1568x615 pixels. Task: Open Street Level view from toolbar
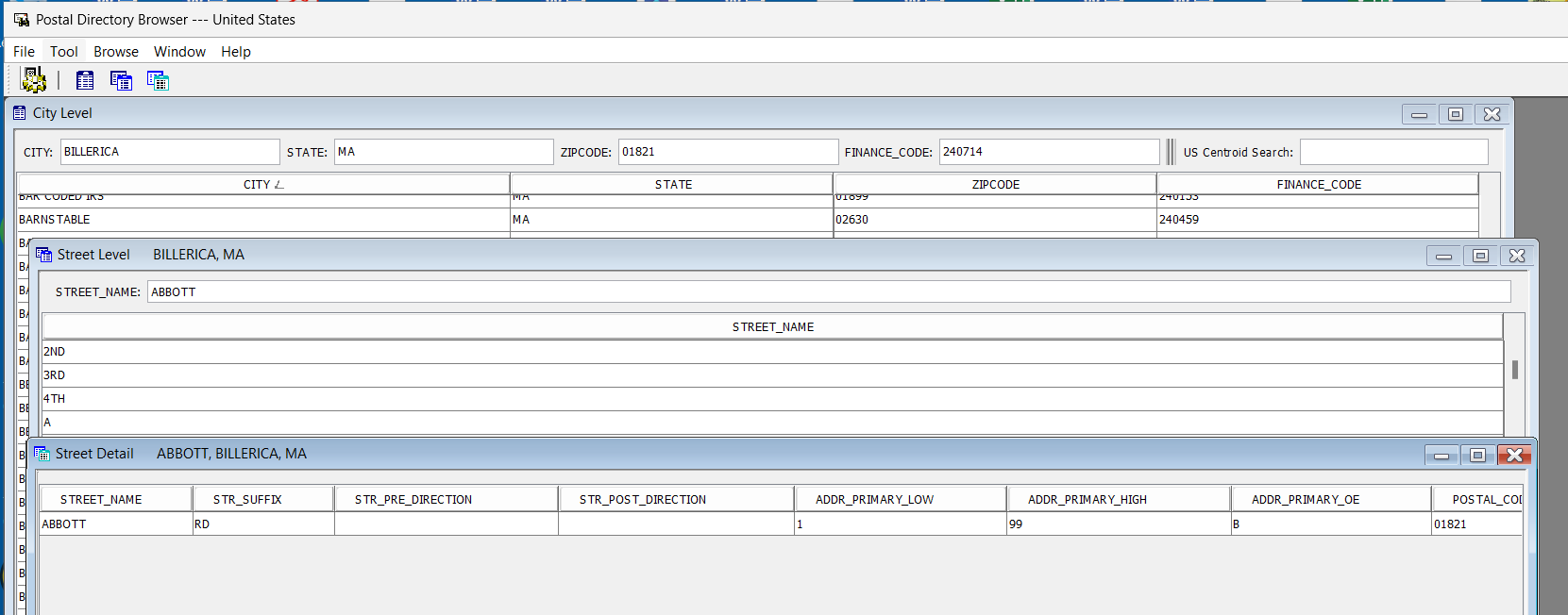(x=121, y=80)
